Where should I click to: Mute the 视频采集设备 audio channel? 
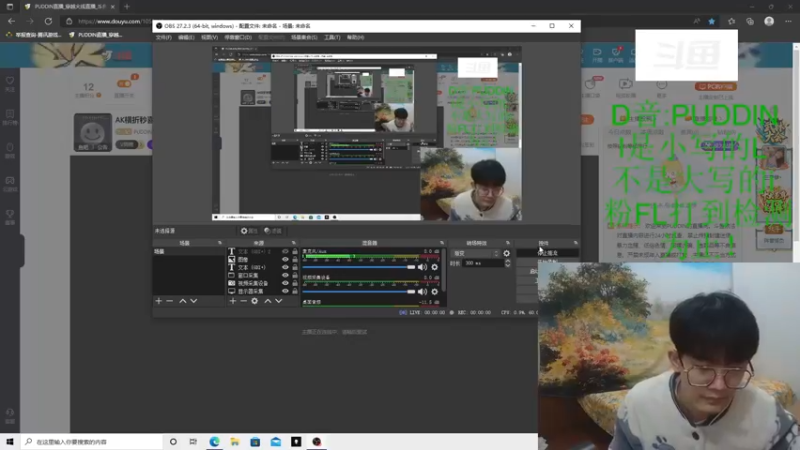tap(422, 291)
